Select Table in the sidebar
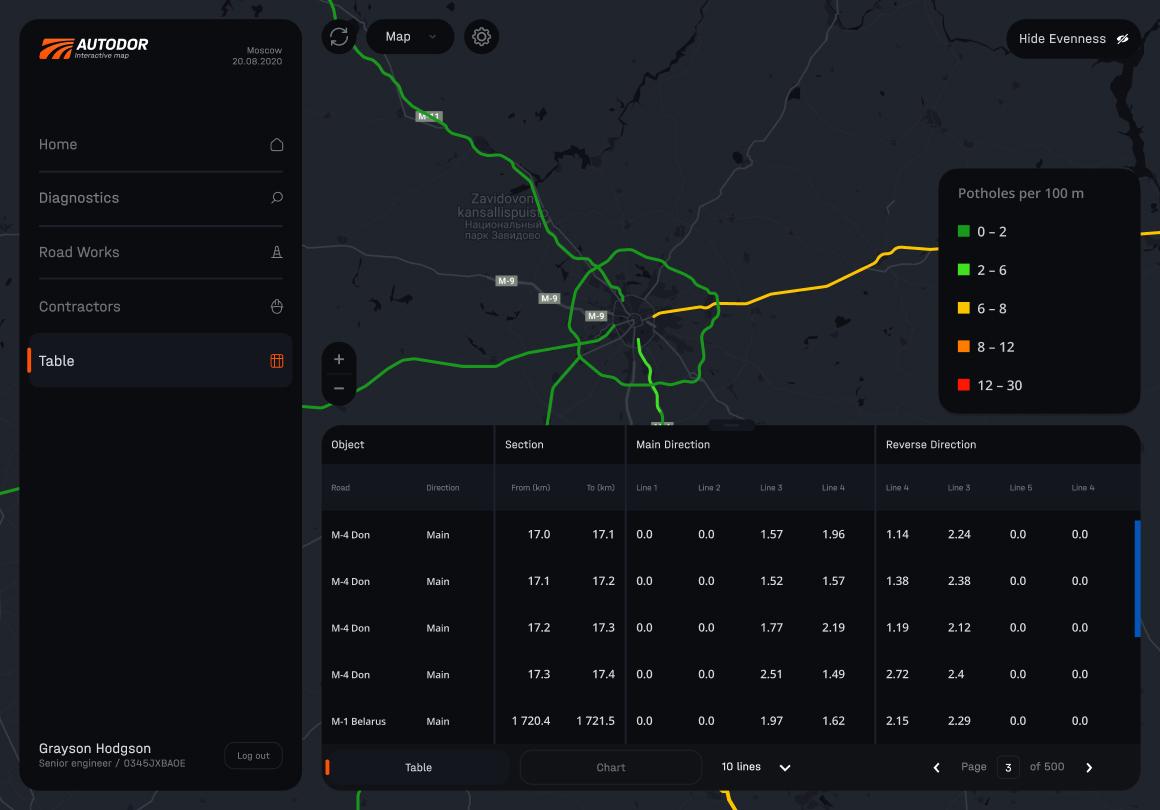The image size is (1160, 810). click(161, 361)
